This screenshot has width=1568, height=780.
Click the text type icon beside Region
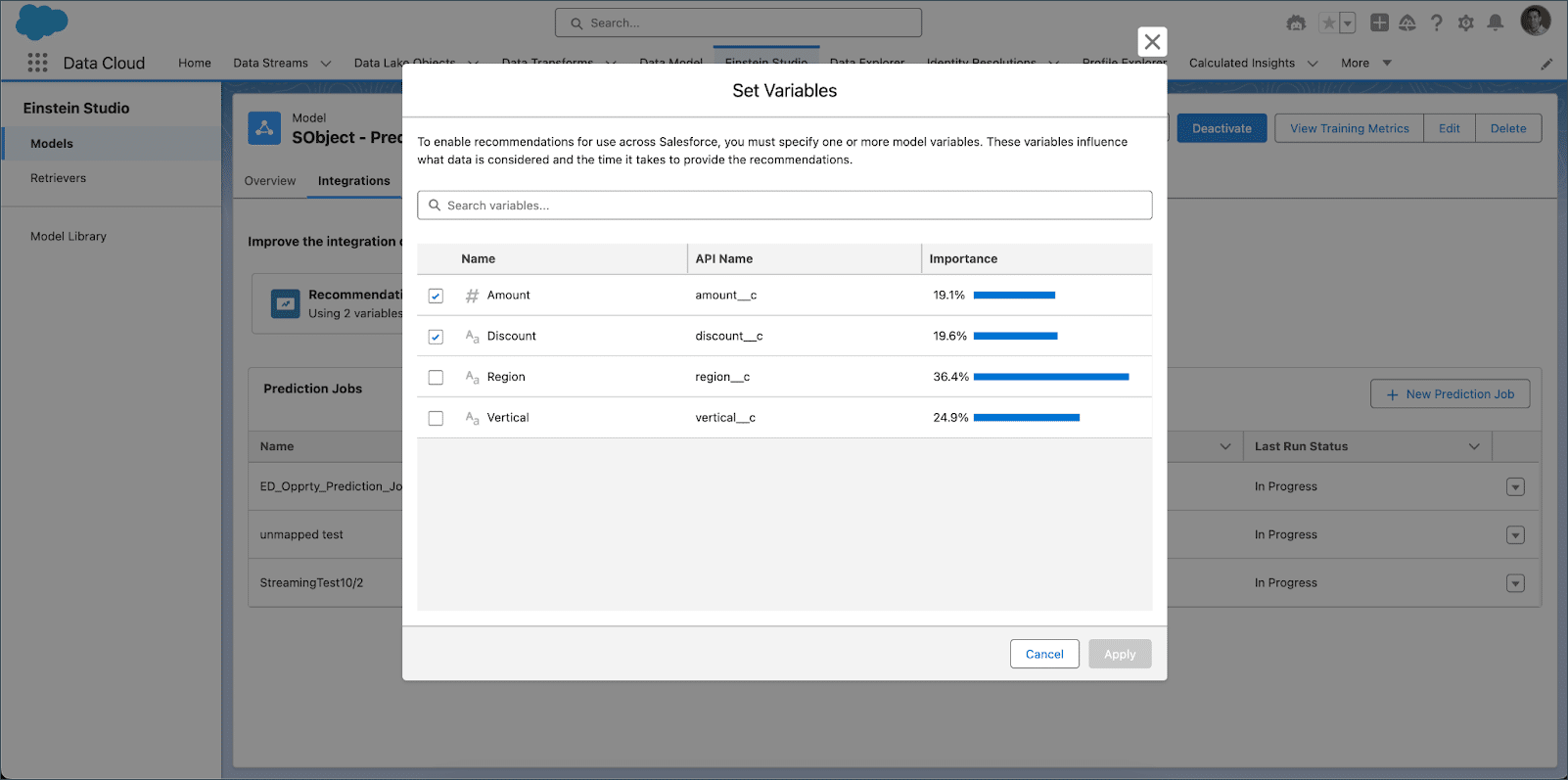tap(472, 377)
